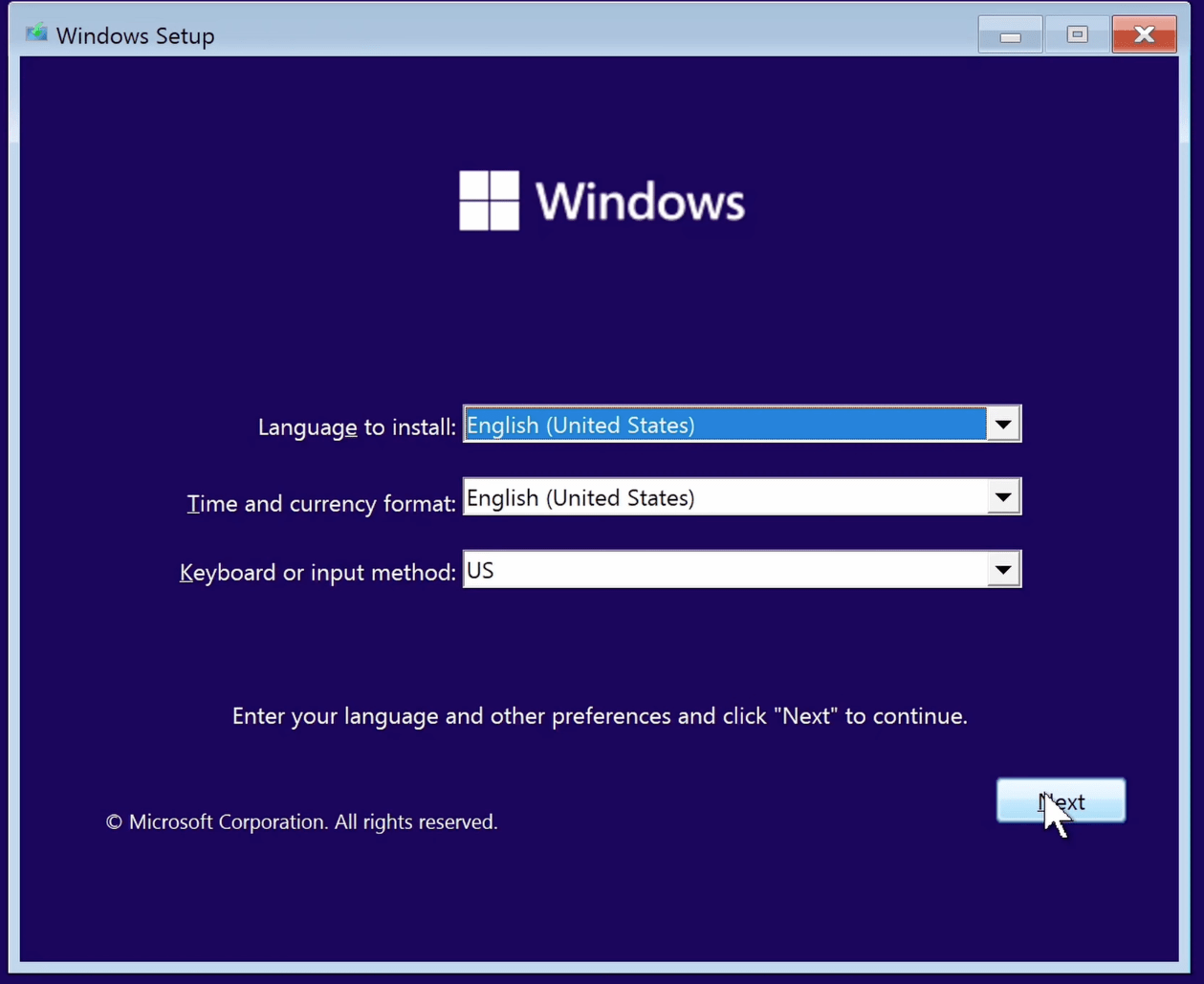The image size is (1204, 984).
Task: Maximize the Windows Setup window
Action: [1077, 35]
